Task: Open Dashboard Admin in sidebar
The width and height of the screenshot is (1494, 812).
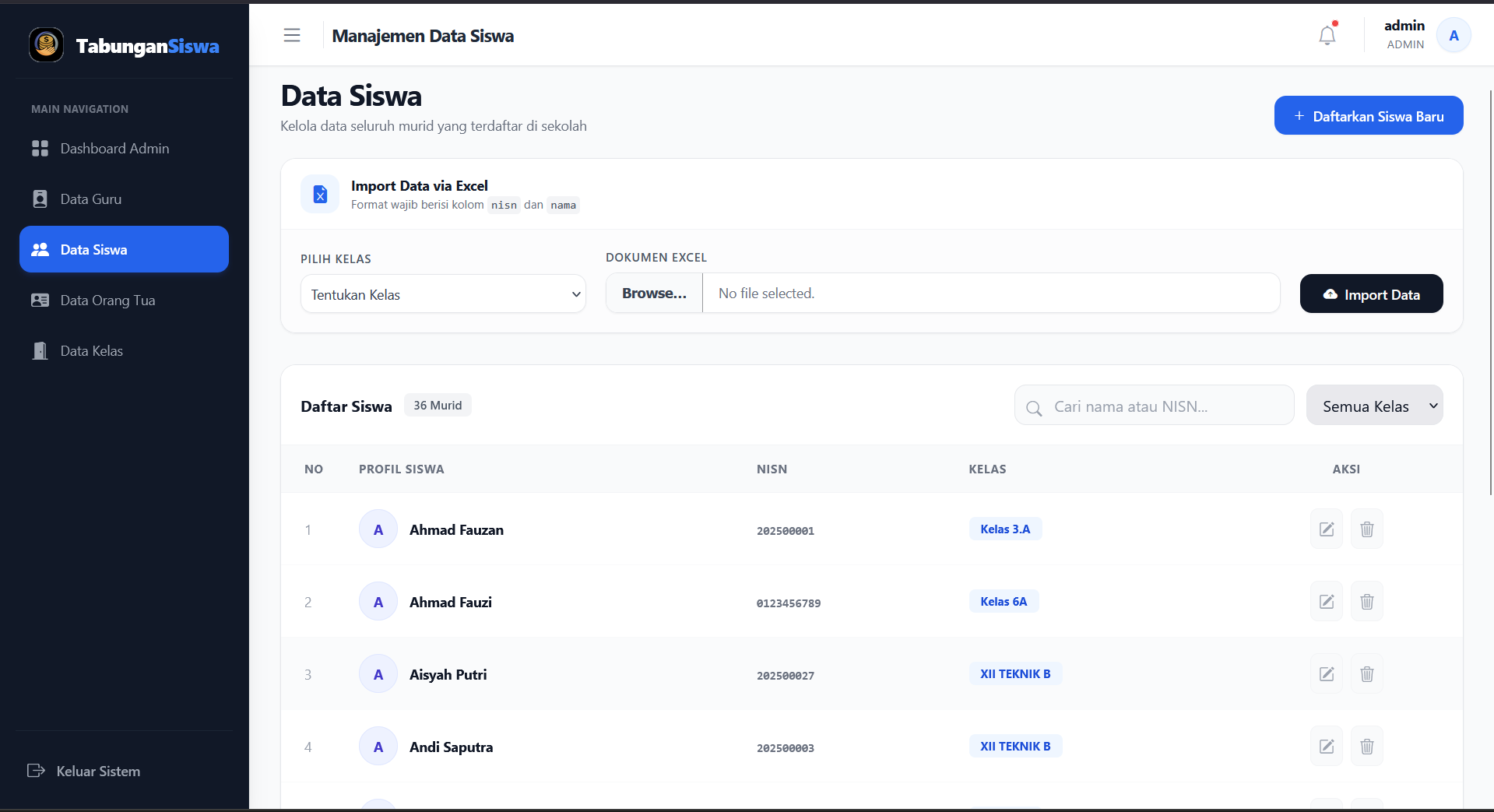Action: click(x=125, y=148)
